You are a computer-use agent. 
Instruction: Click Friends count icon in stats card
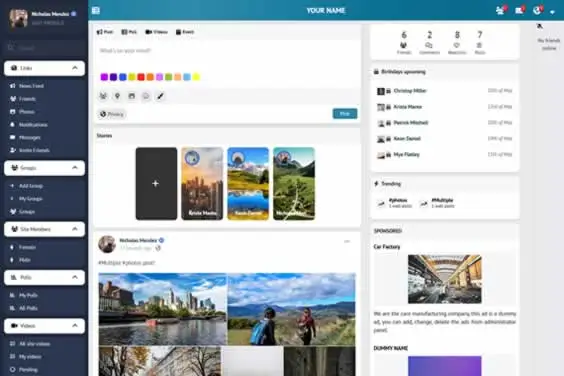click(x=403, y=45)
